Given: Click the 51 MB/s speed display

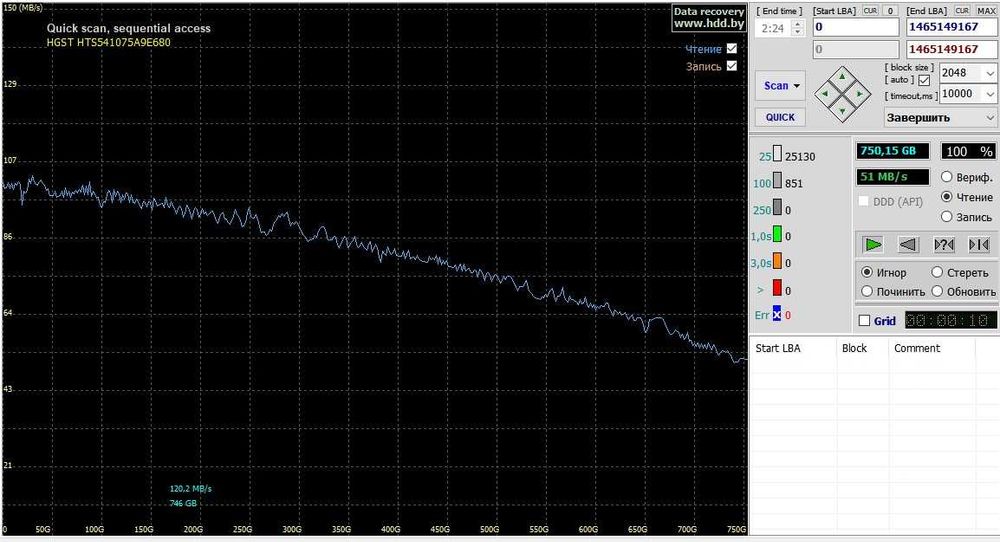Looking at the screenshot, I should 892,177.
